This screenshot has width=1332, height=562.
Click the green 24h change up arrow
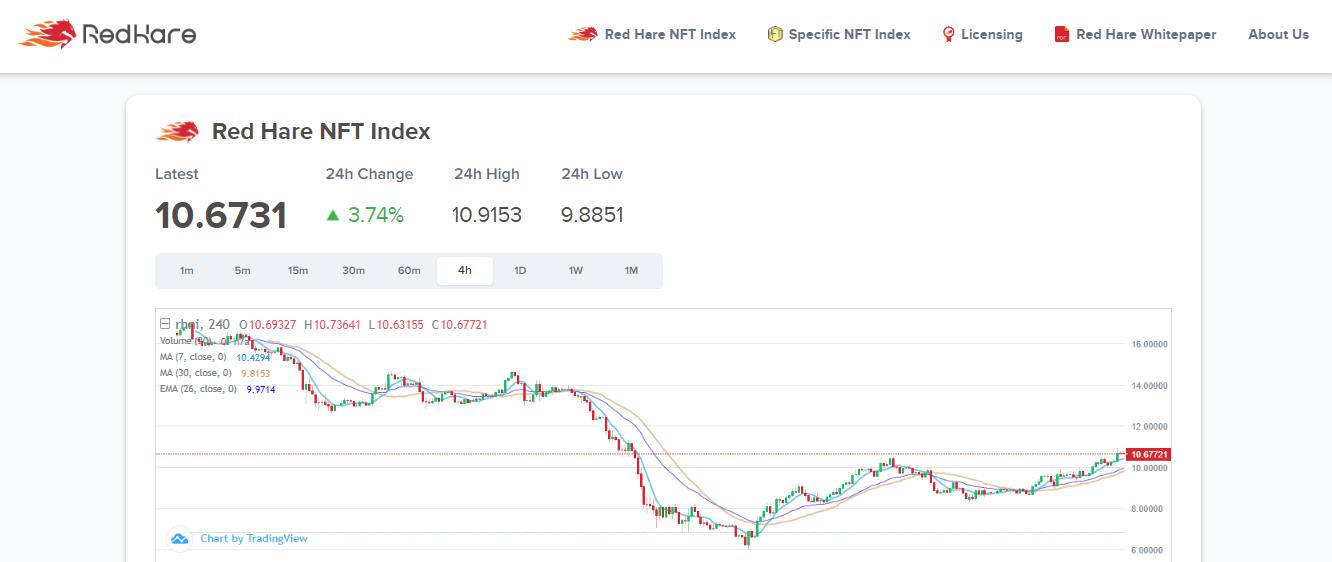coord(333,215)
